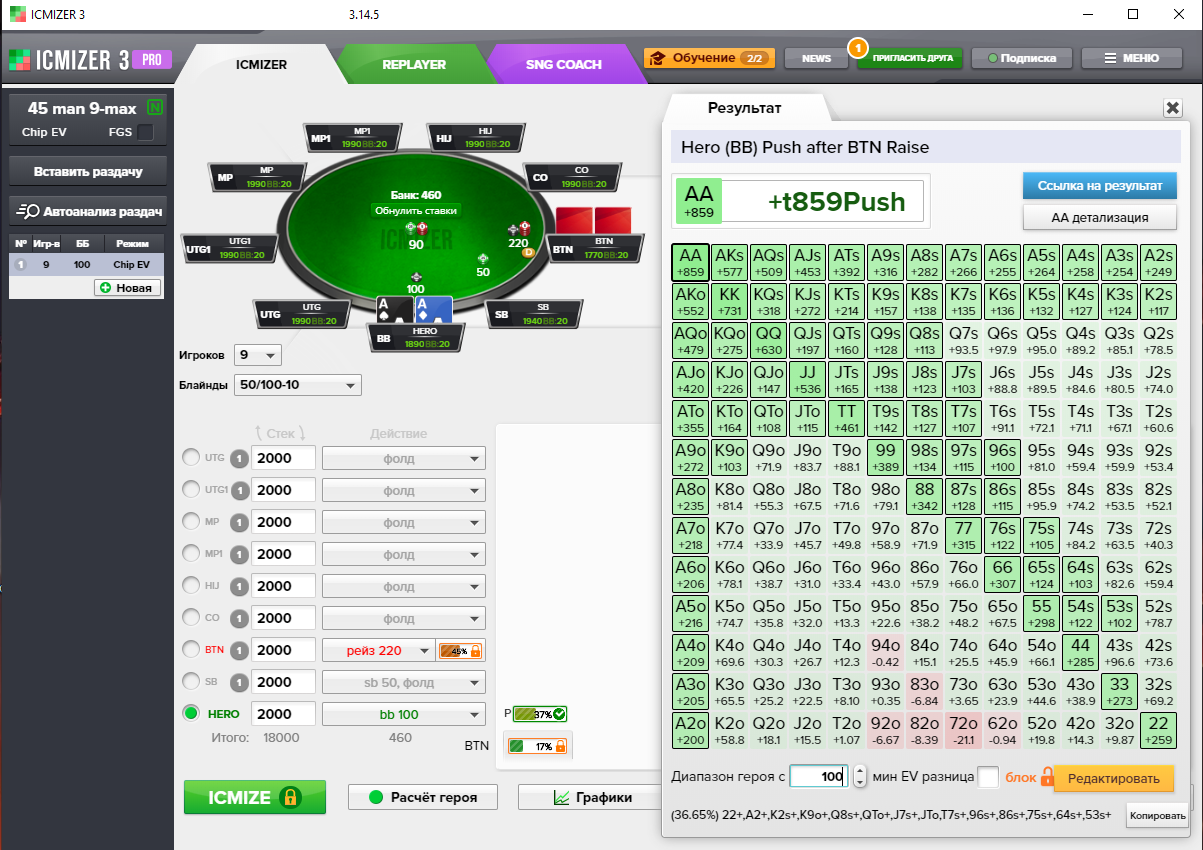Screen dimensions: 1203x850
Task: Click the number 1 circle beside MP1 stack
Action: tap(239, 554)
